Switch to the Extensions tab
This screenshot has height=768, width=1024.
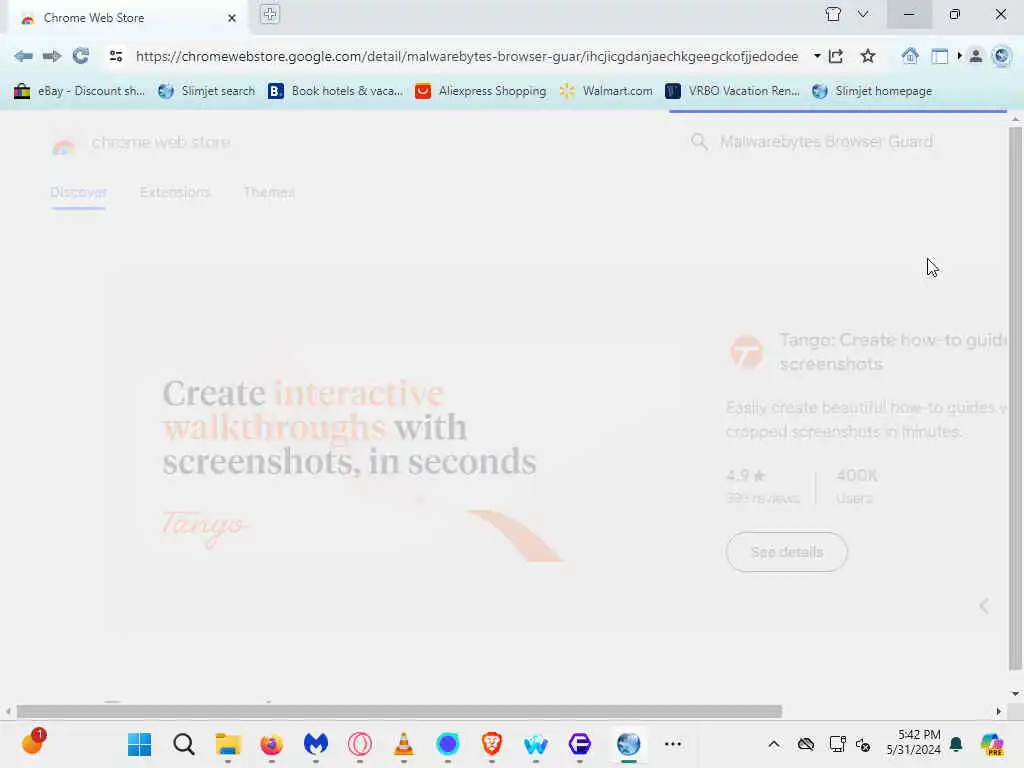coord(175,193)
